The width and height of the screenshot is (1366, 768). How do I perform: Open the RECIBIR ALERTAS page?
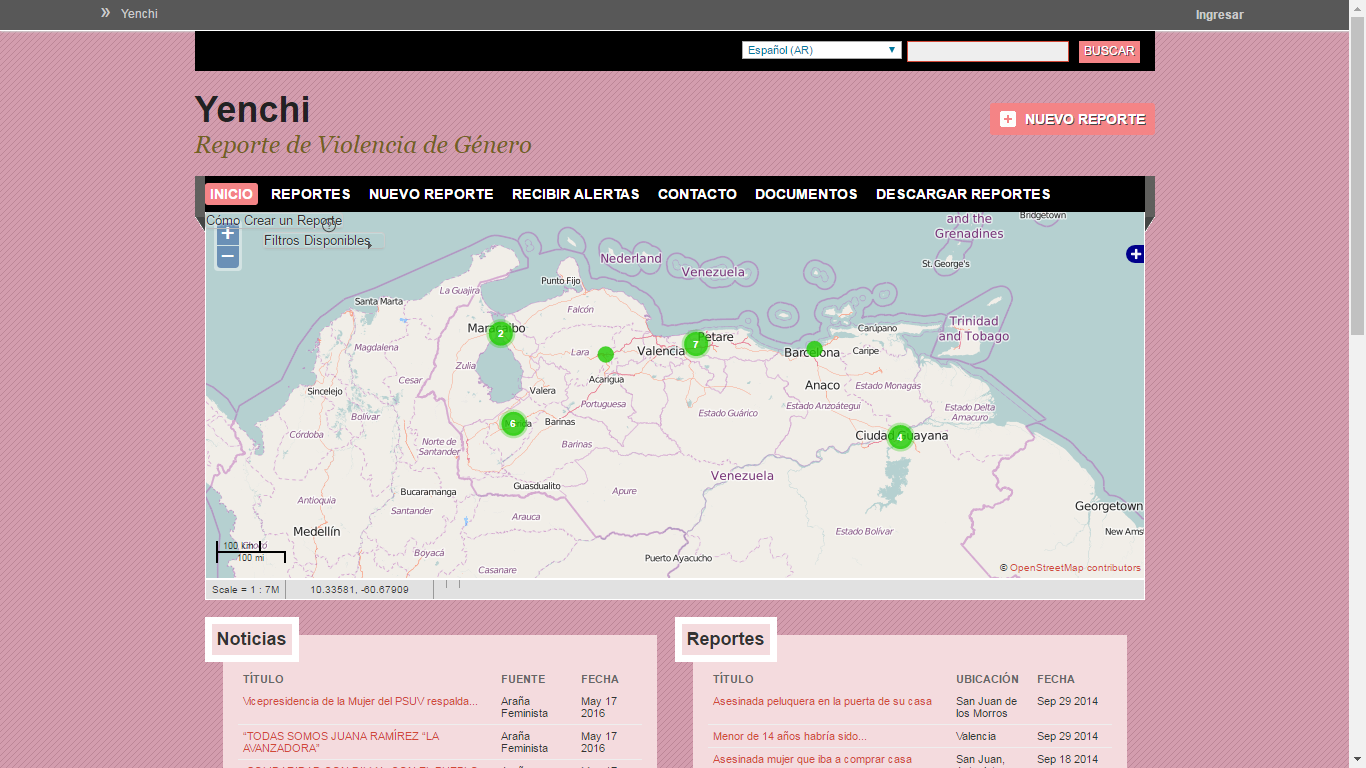(x=575, y=194)
